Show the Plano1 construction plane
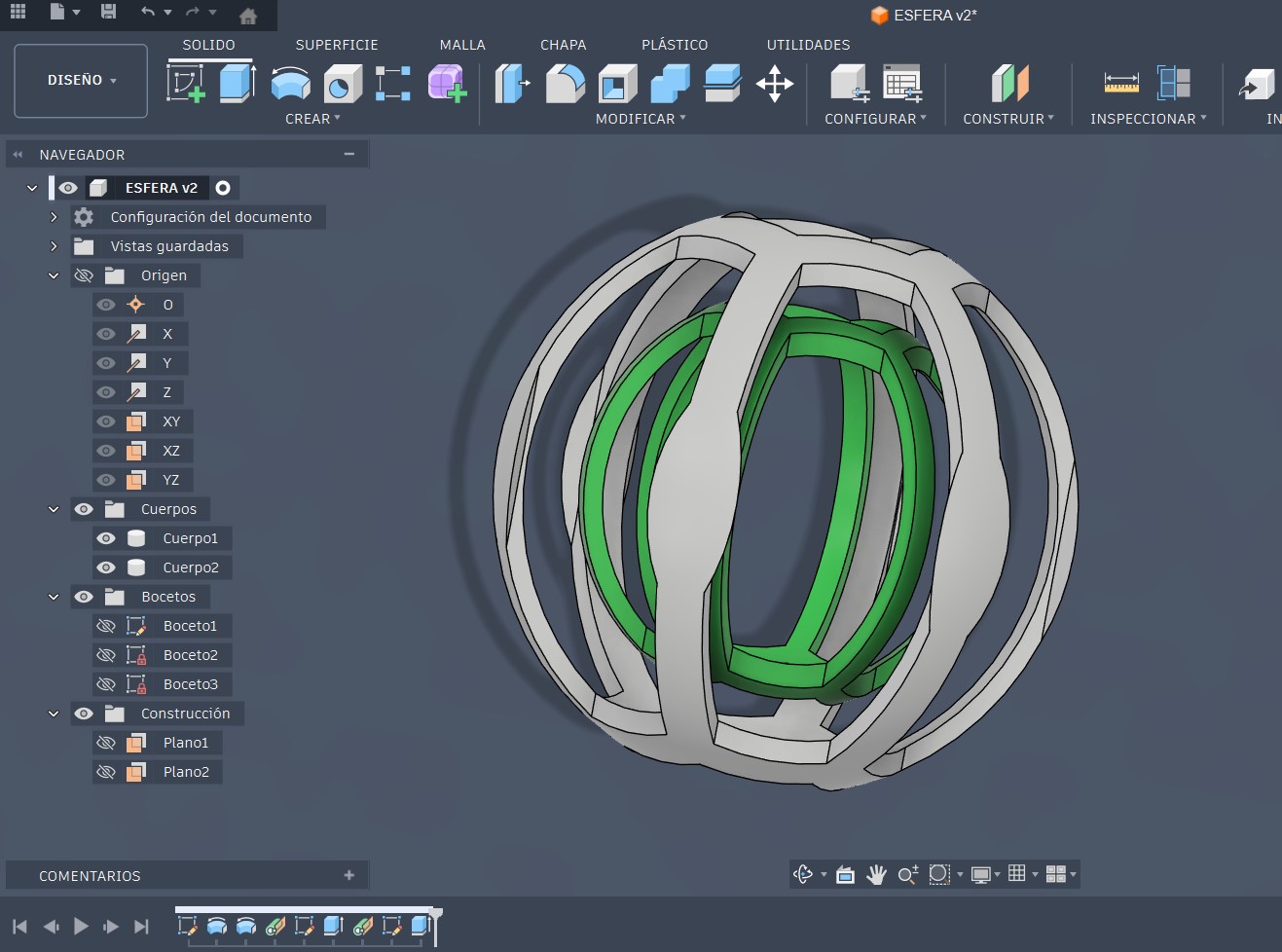The image size is (1282, 952). 106,743
